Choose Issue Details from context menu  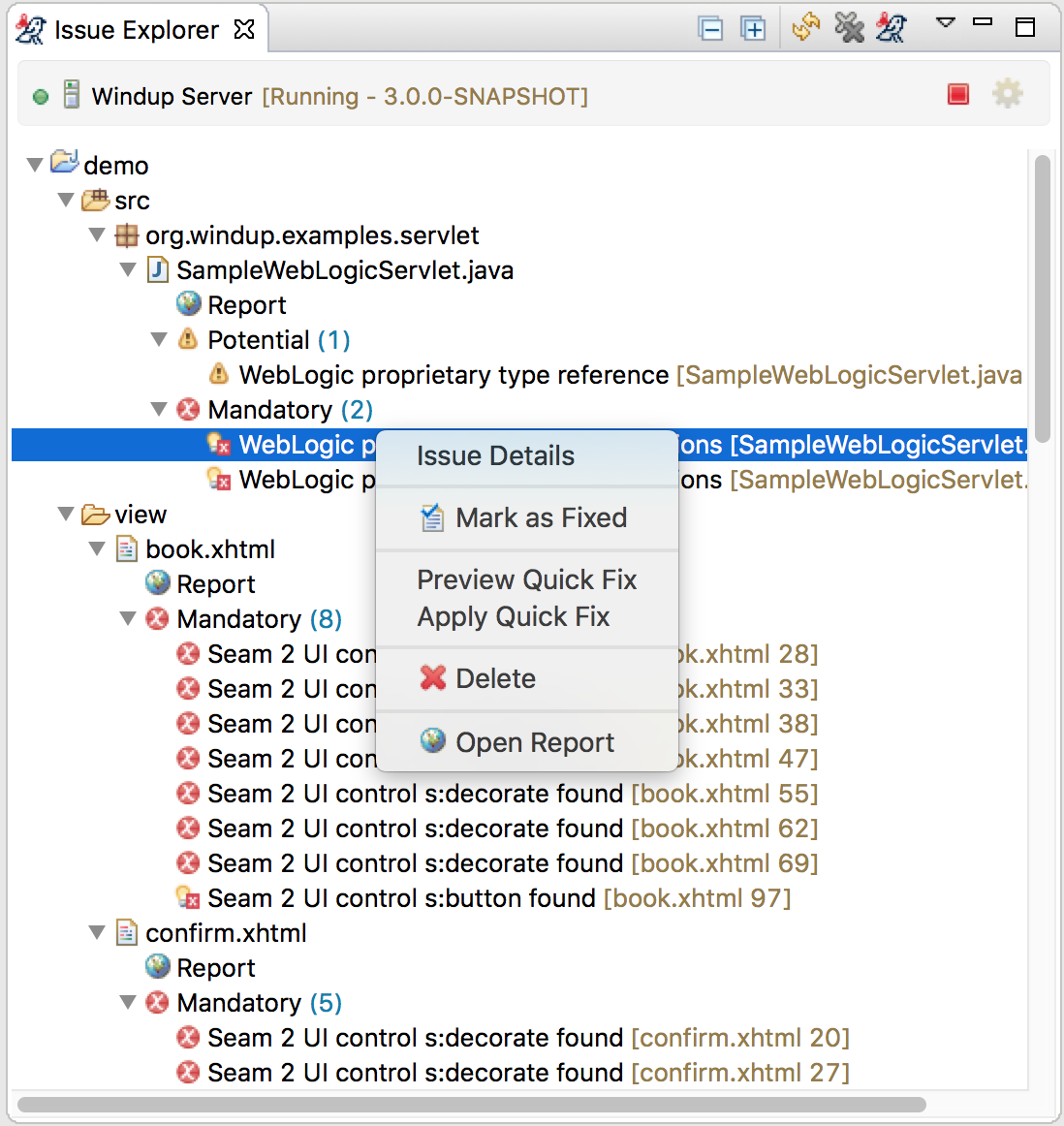[x=495, y=456]
